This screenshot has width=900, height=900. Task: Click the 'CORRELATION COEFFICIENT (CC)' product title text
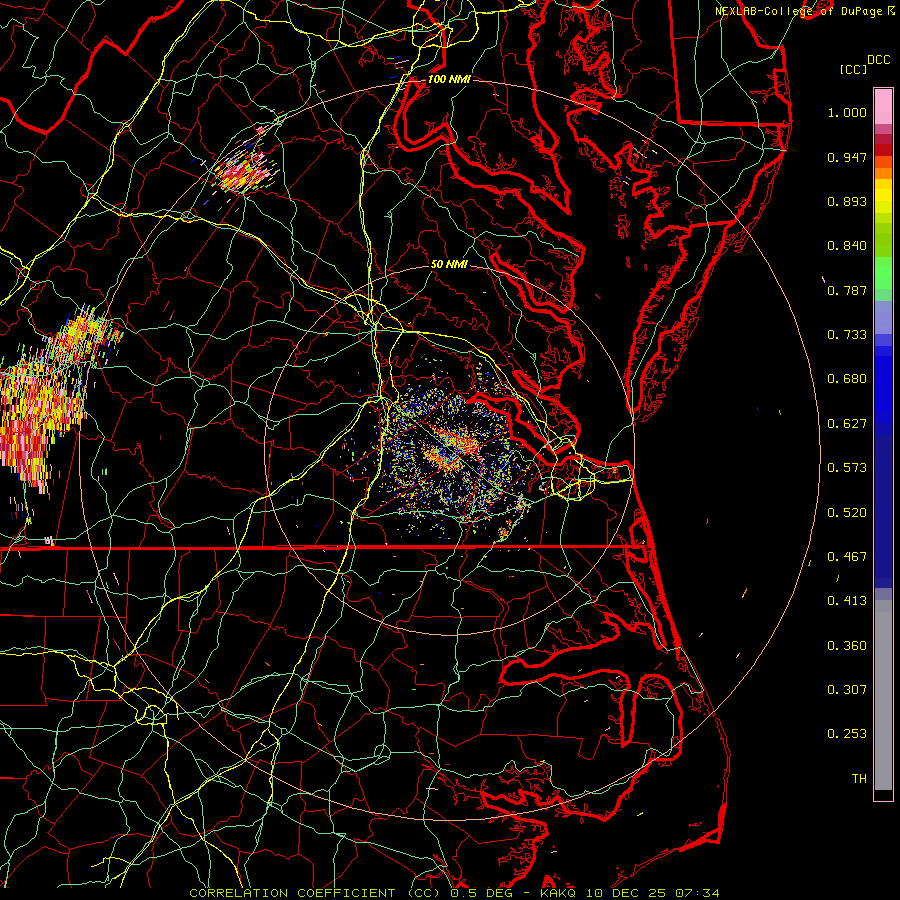(315, 893)
